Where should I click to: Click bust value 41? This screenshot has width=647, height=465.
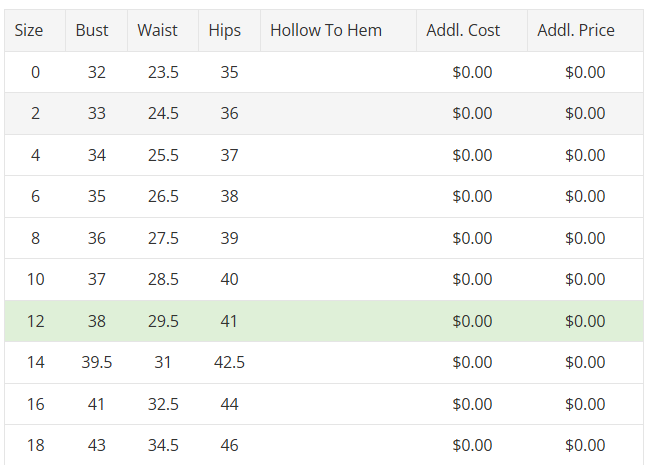click(97, 404)
